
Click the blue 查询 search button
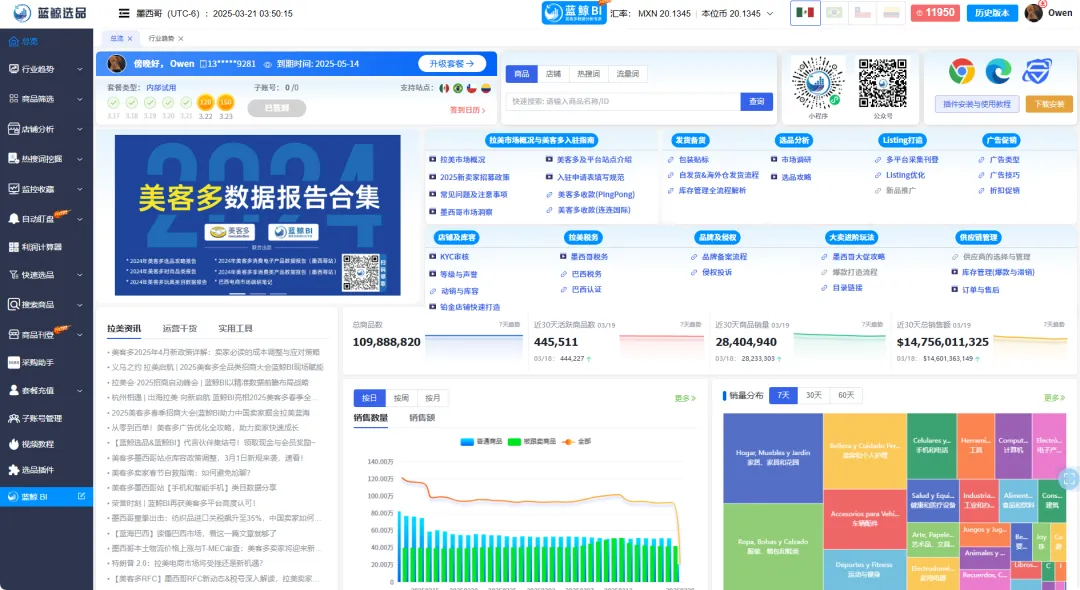tap(756, 101)
